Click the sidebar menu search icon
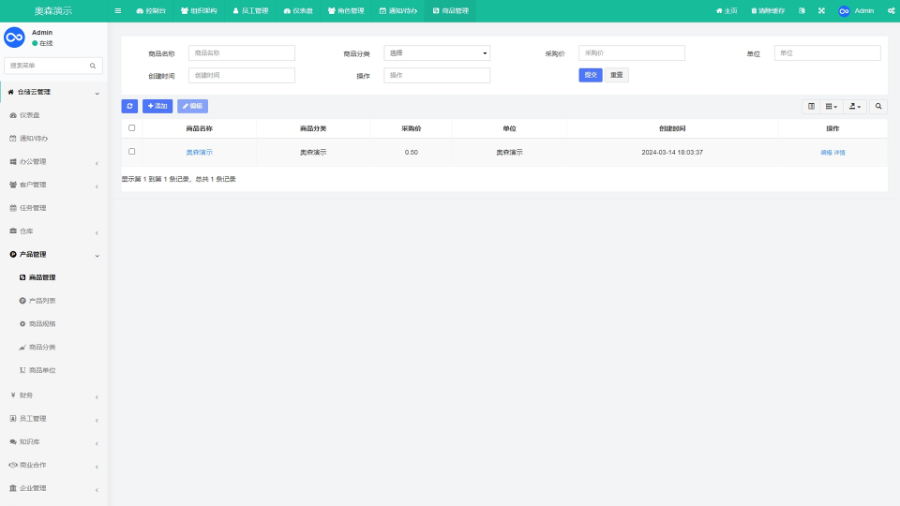The height and width of the screenshot is (506, 900). (x=93, y=66)
